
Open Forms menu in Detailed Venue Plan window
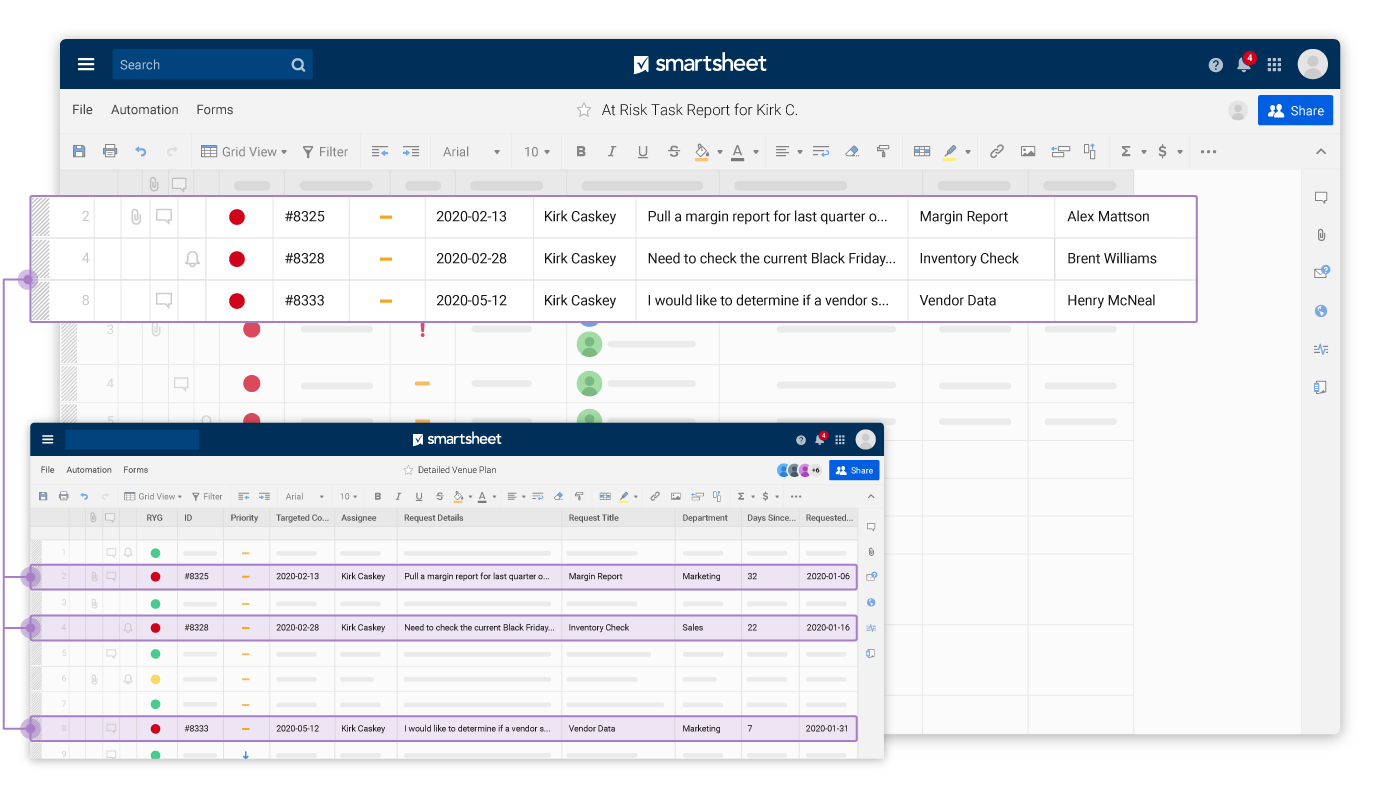tap(136, 470)
